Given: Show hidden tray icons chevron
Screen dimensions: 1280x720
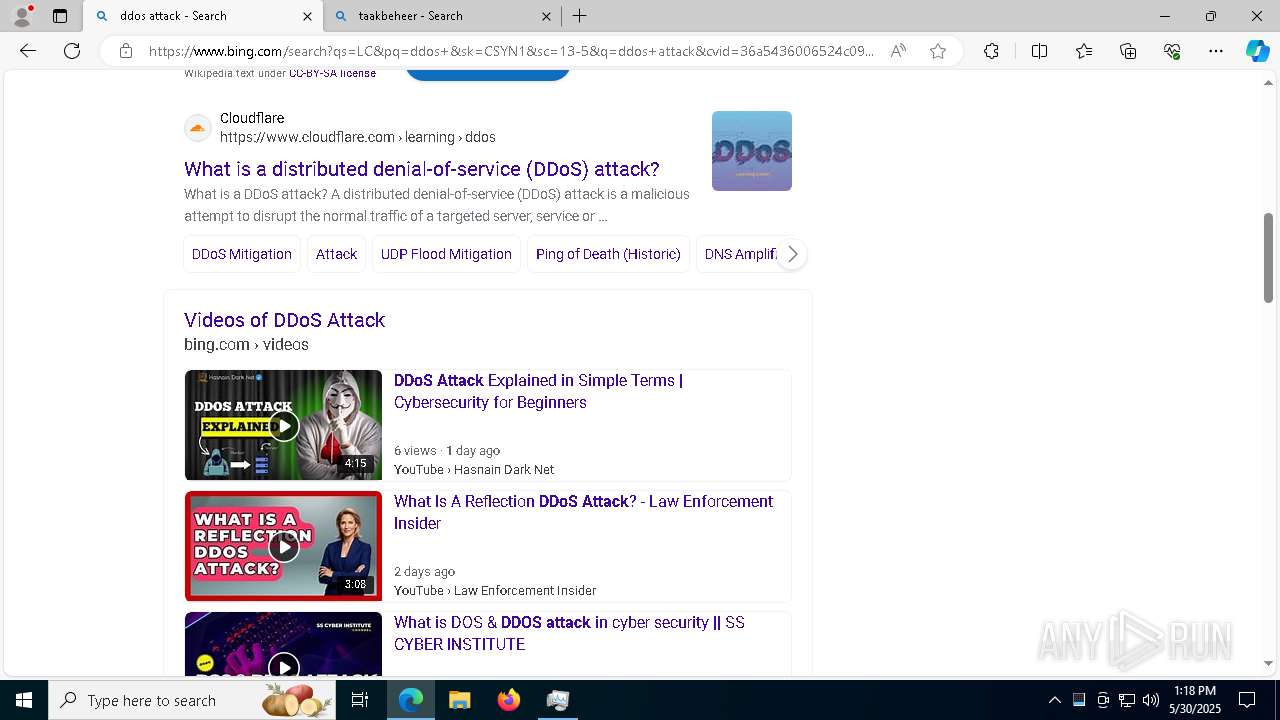Looking at the screenshot, I should [x=1054, y=700].
